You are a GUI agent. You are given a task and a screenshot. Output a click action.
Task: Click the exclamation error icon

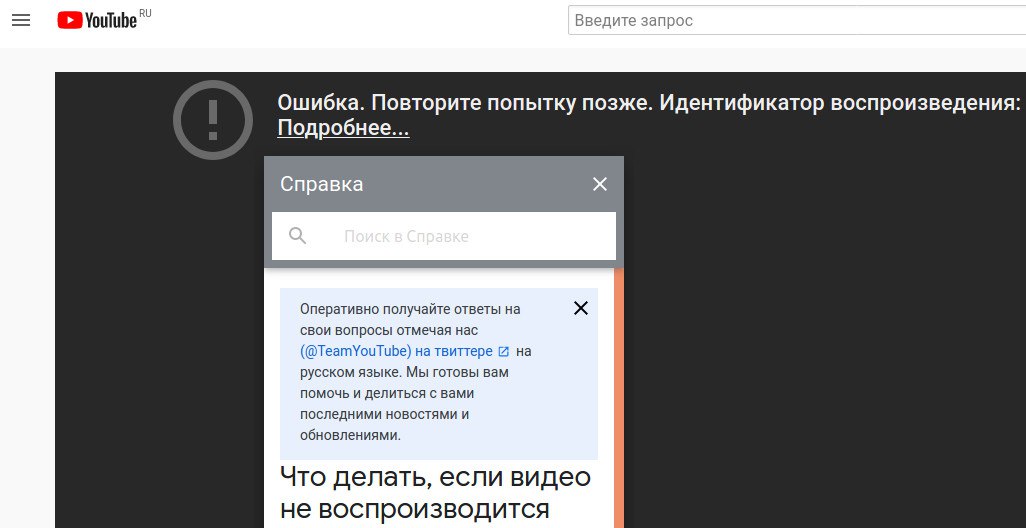click(x=213, y=120)
